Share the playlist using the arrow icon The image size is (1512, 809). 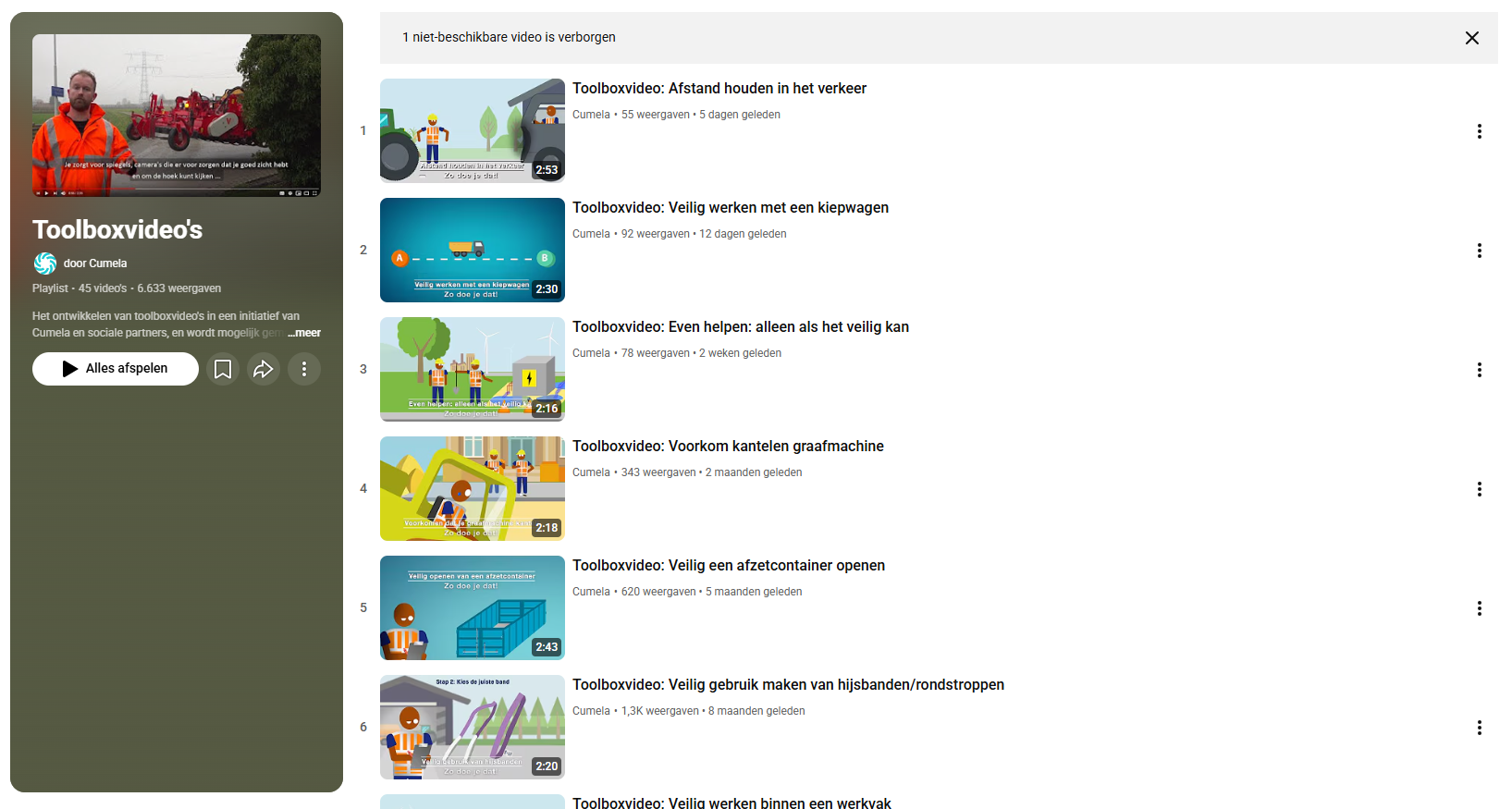264,369
